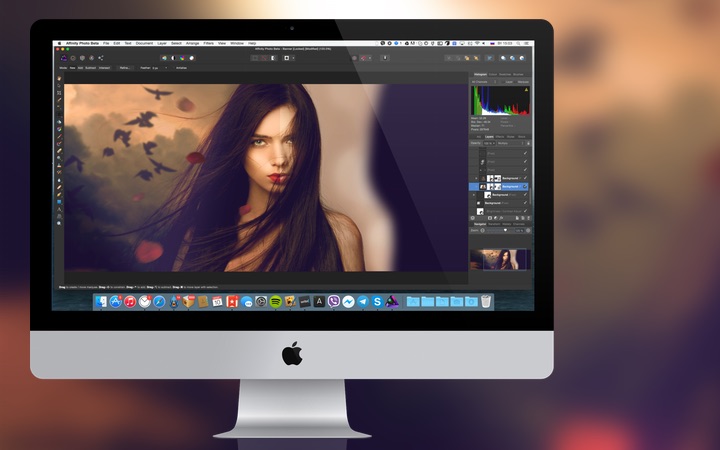Open Skype from the Dock

click(x=377, y=302)
